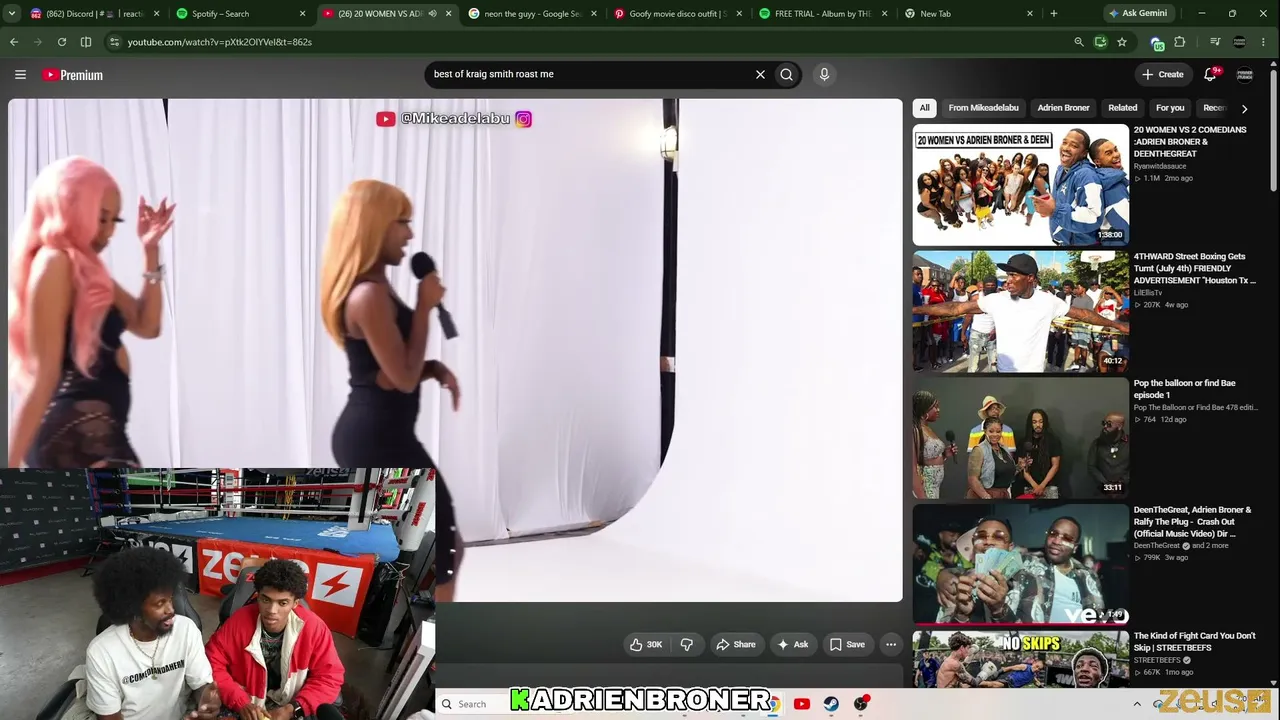Open the Chrome extensions puzzle icon
This screenshot has width=1280, height=720.
tap(1180, 42)
